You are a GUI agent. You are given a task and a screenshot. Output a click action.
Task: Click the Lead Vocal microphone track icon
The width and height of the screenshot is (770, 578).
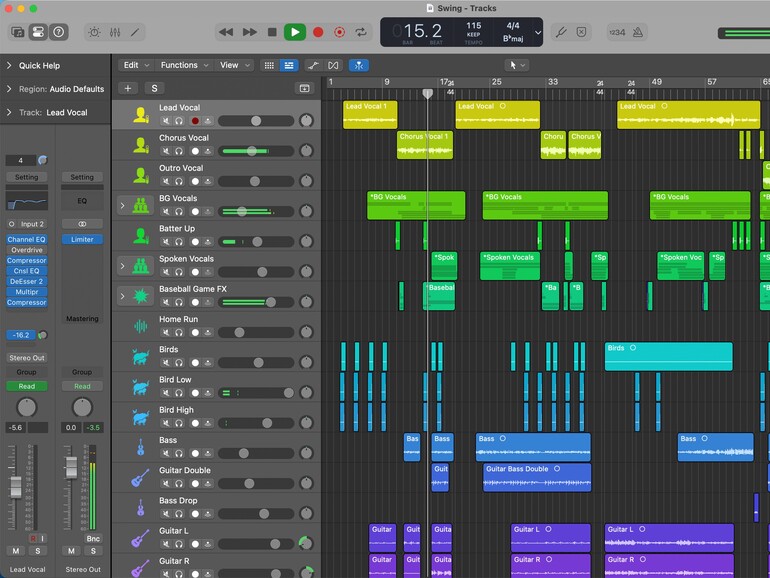pyautogui.click(x=141, y=115)
